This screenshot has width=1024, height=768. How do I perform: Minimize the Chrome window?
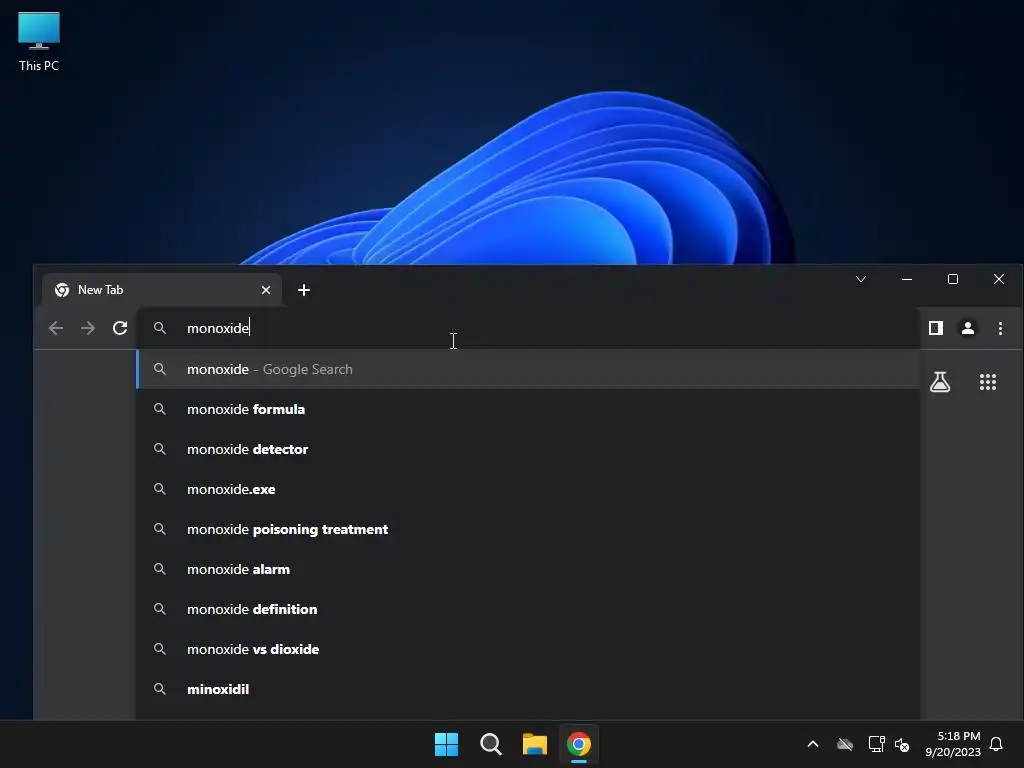[907, 279]
